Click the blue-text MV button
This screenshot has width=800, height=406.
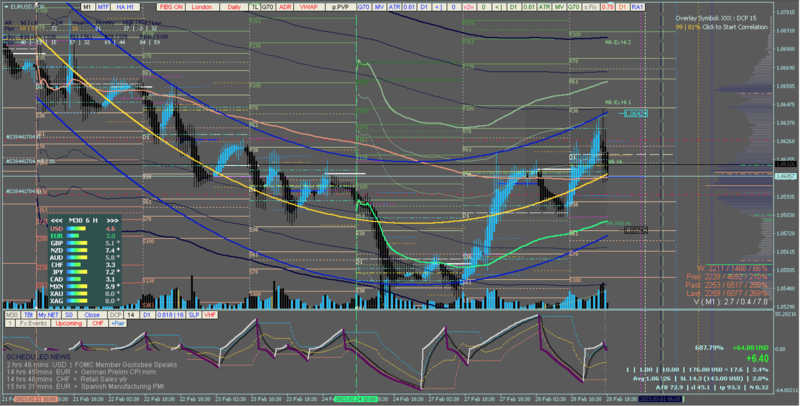379,7
